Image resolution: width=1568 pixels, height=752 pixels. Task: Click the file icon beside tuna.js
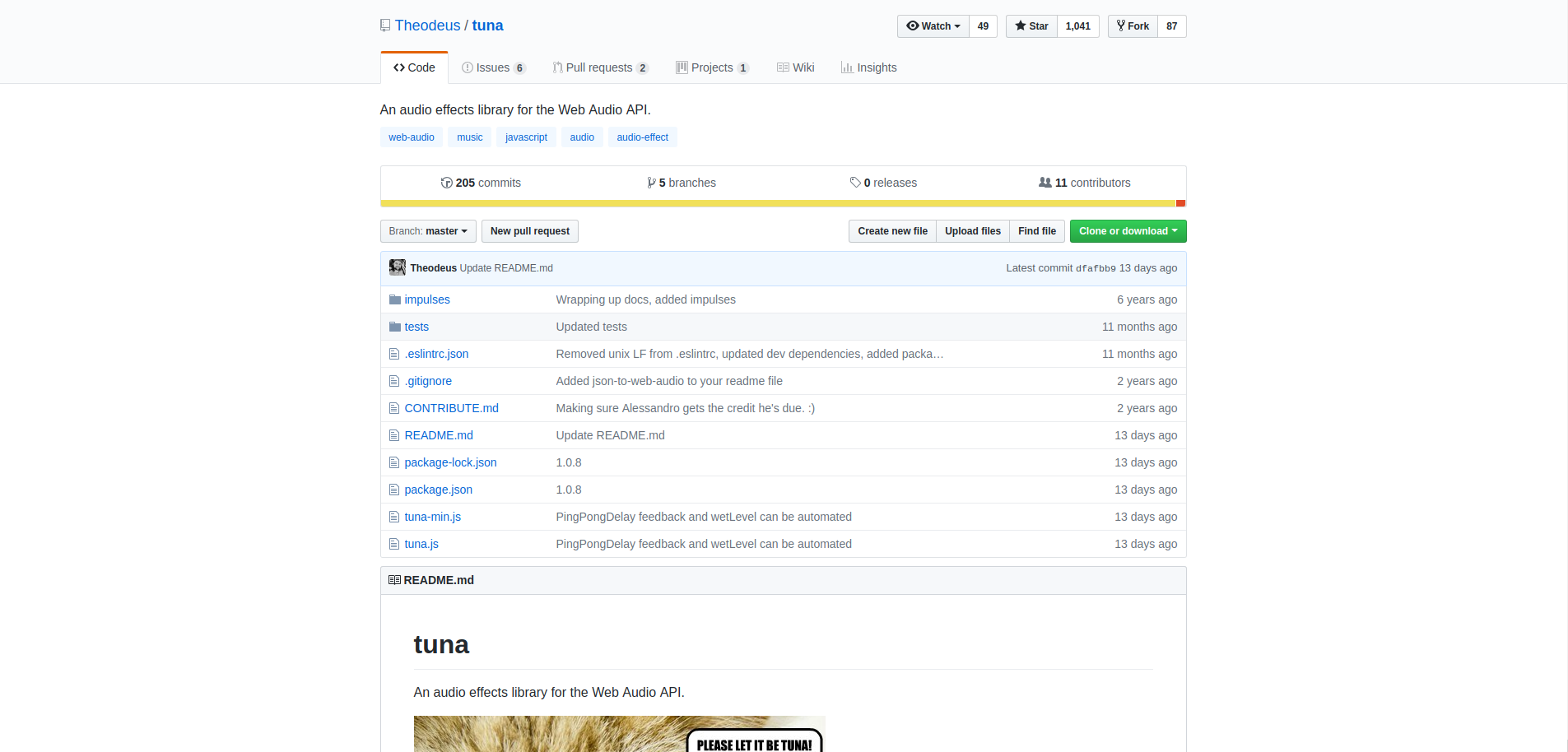[394, 544]
